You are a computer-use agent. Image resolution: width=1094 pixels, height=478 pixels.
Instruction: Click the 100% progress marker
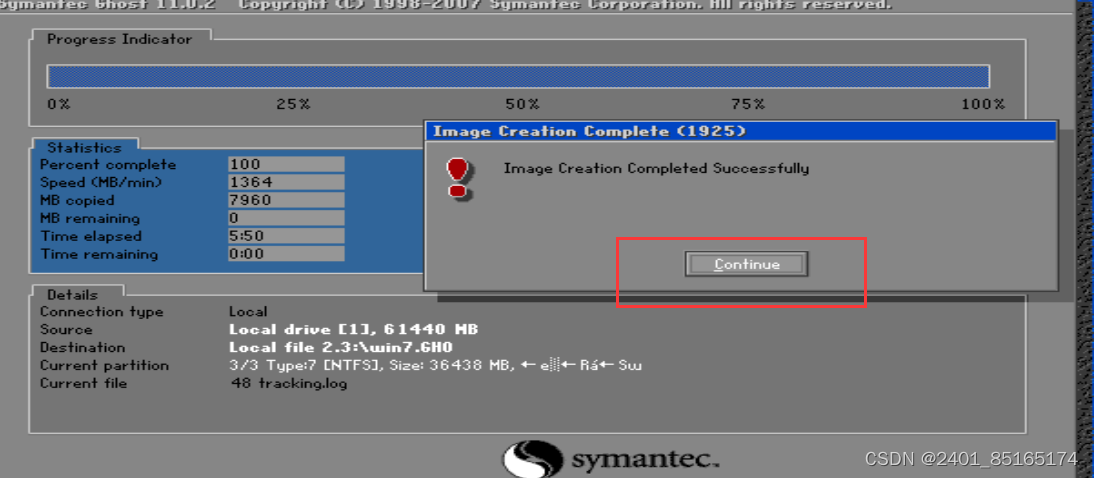tap(983, 104)
